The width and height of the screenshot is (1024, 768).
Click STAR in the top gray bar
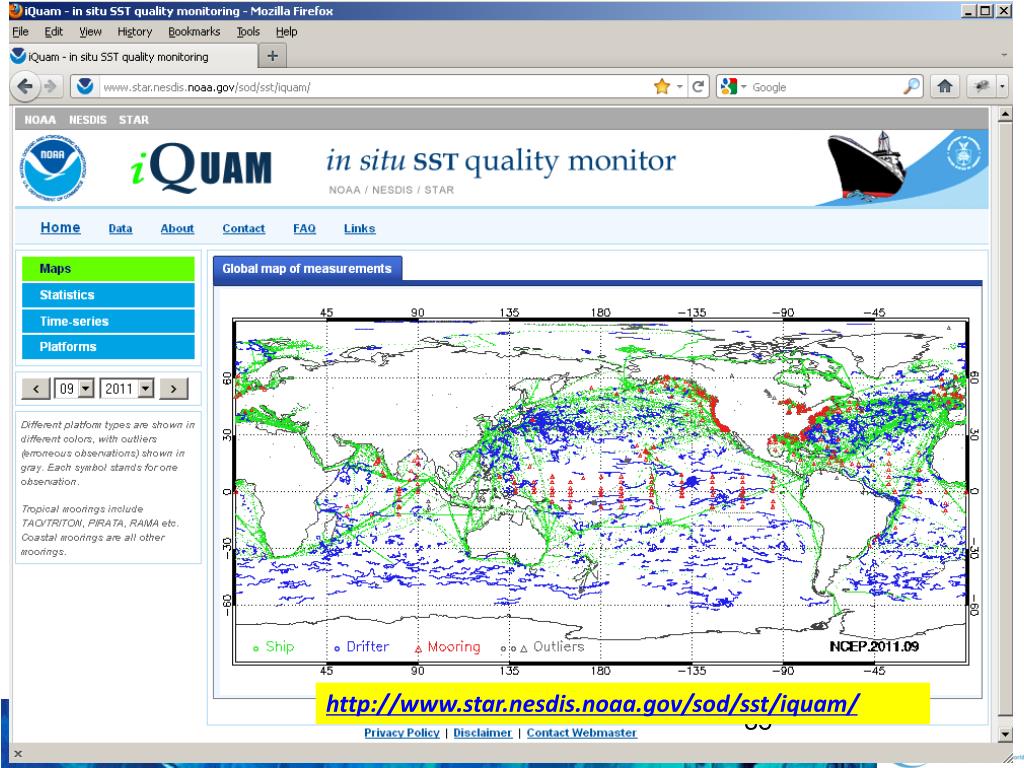point(134,120)
